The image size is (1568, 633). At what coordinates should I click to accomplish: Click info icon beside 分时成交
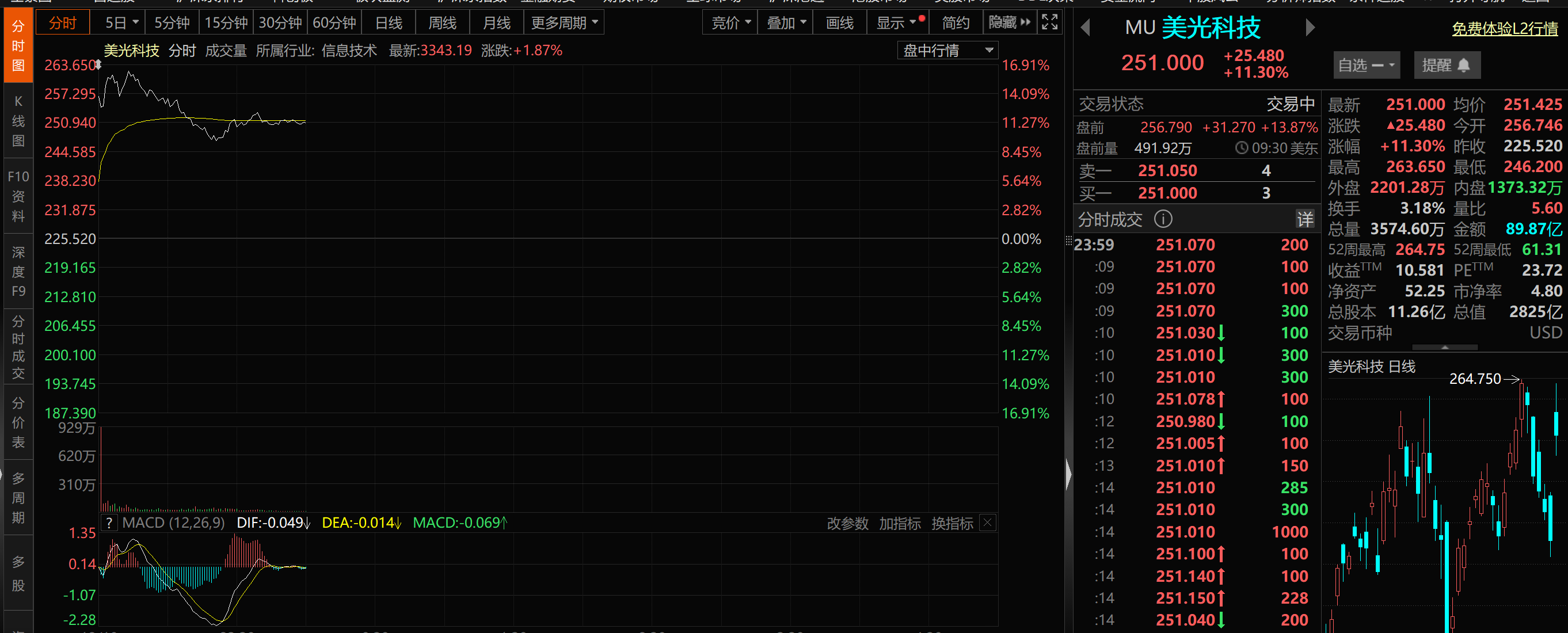pyautogui.click(x=1163, y=219)
